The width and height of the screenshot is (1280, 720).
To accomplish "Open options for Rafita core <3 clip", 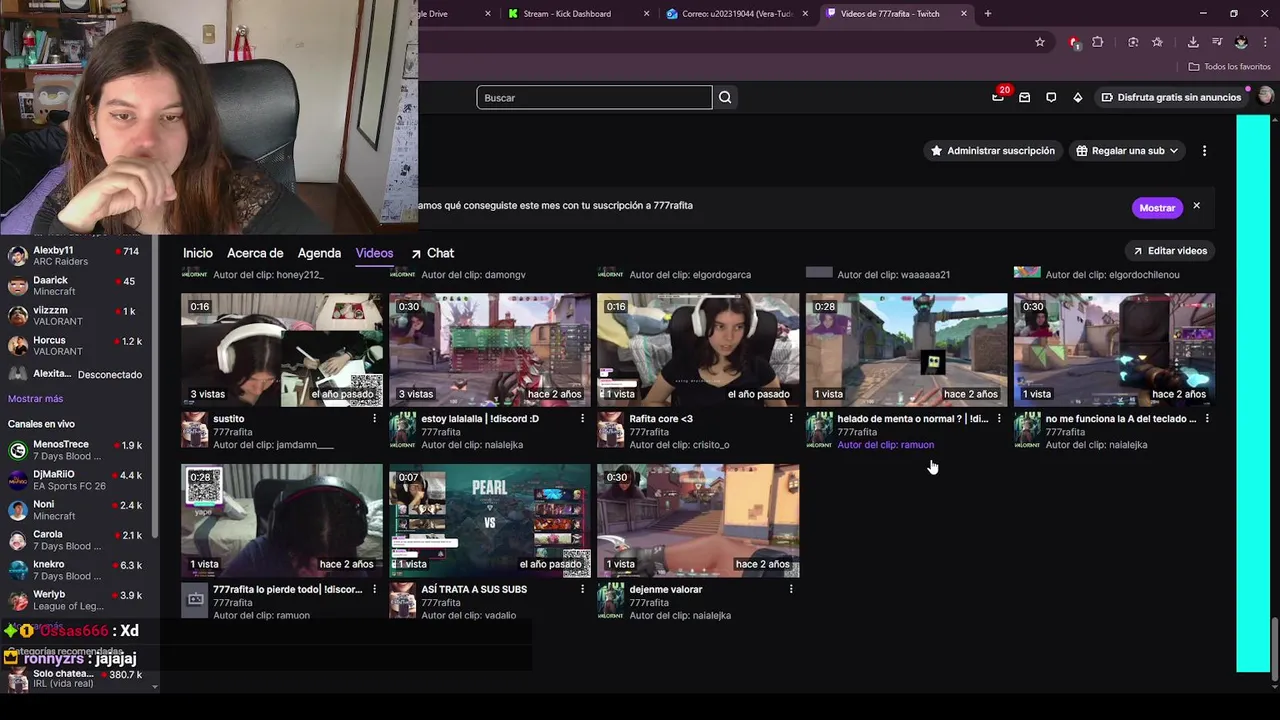I will click(791, 419).
